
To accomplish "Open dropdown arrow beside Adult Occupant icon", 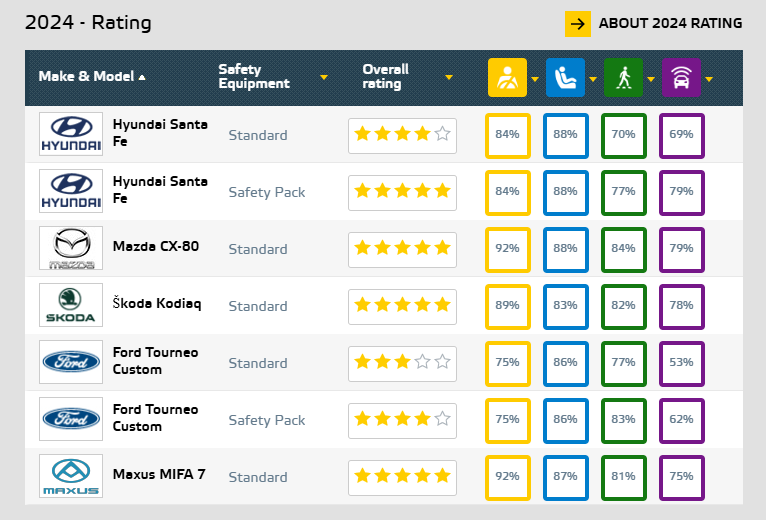I will click(x=535, y=79).
